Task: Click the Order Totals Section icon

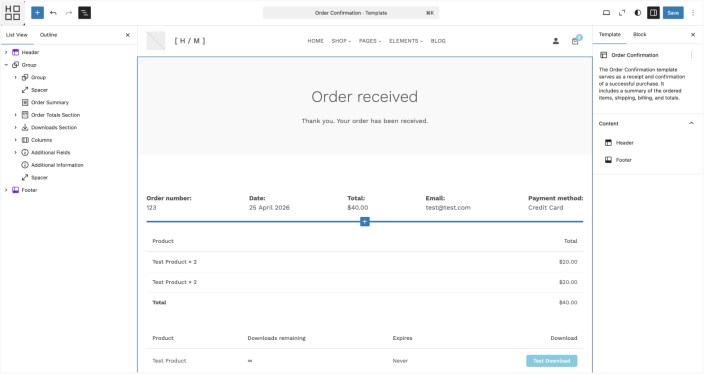Action: click(25, 115)
